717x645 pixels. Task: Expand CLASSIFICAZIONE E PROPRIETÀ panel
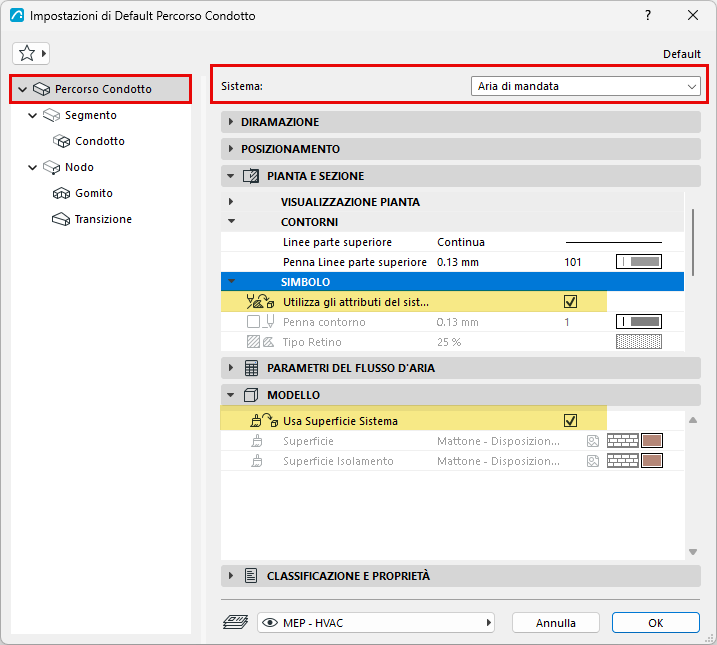click(231, 576)
